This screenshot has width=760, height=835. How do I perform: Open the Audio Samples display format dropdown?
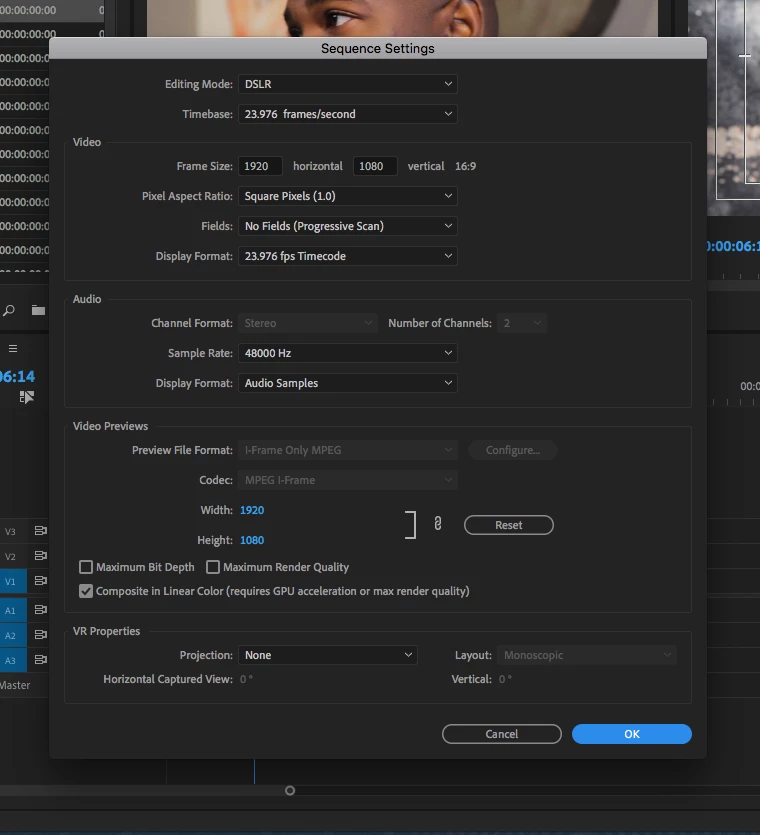click(x=347, y=383)
